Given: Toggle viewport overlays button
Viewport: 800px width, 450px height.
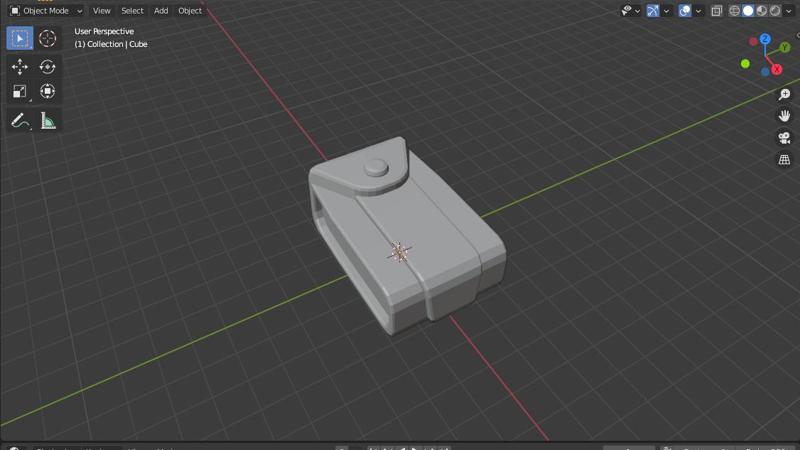Looking at the screenshot, I should click(x=685, y=10).
